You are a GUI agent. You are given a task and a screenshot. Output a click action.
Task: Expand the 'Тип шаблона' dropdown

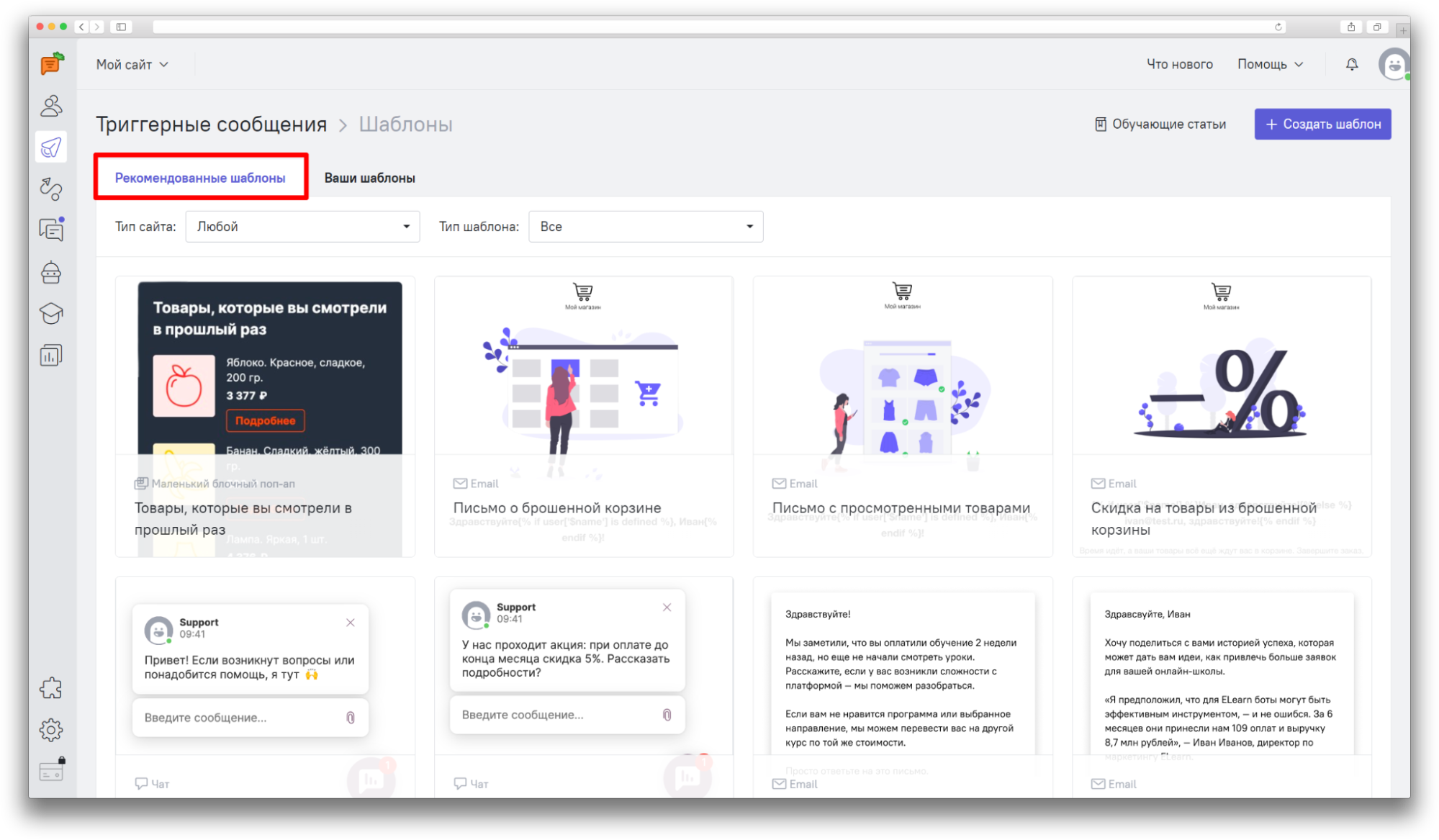pos(646,227)
